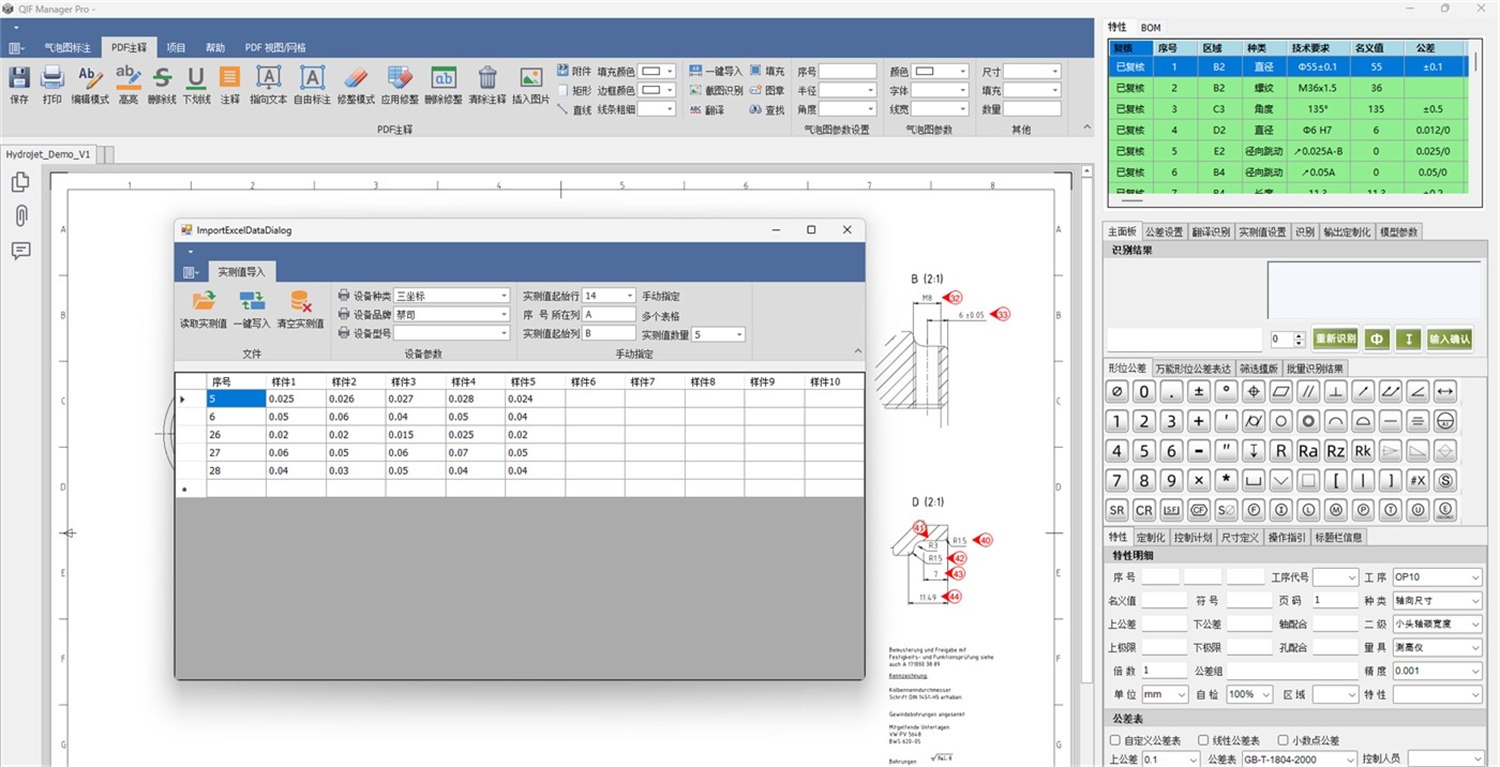Click the 注释 annotation icon

[x=230, y=78]
